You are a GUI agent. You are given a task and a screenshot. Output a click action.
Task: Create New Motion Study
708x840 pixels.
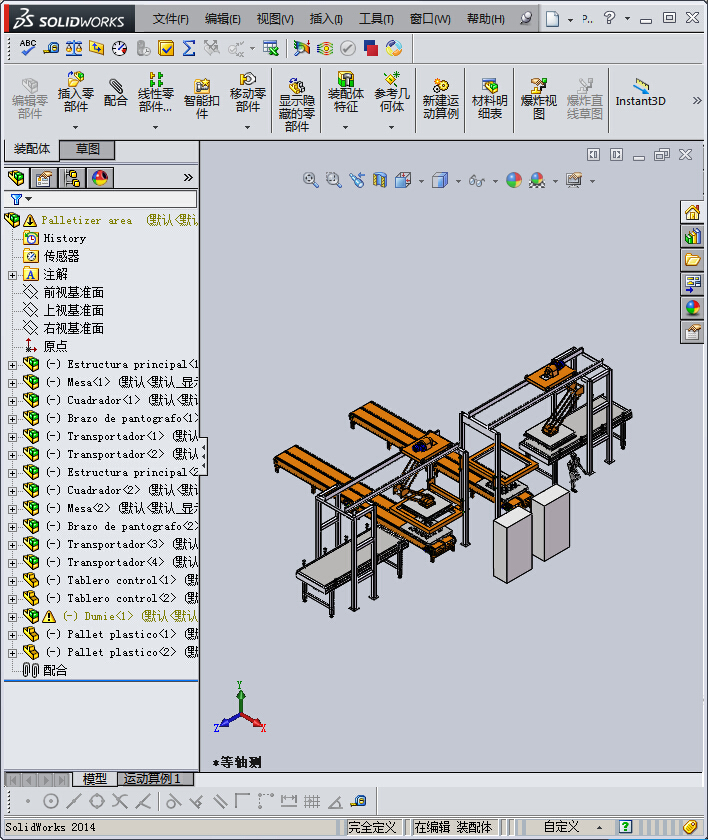click(x=440, y=99)
